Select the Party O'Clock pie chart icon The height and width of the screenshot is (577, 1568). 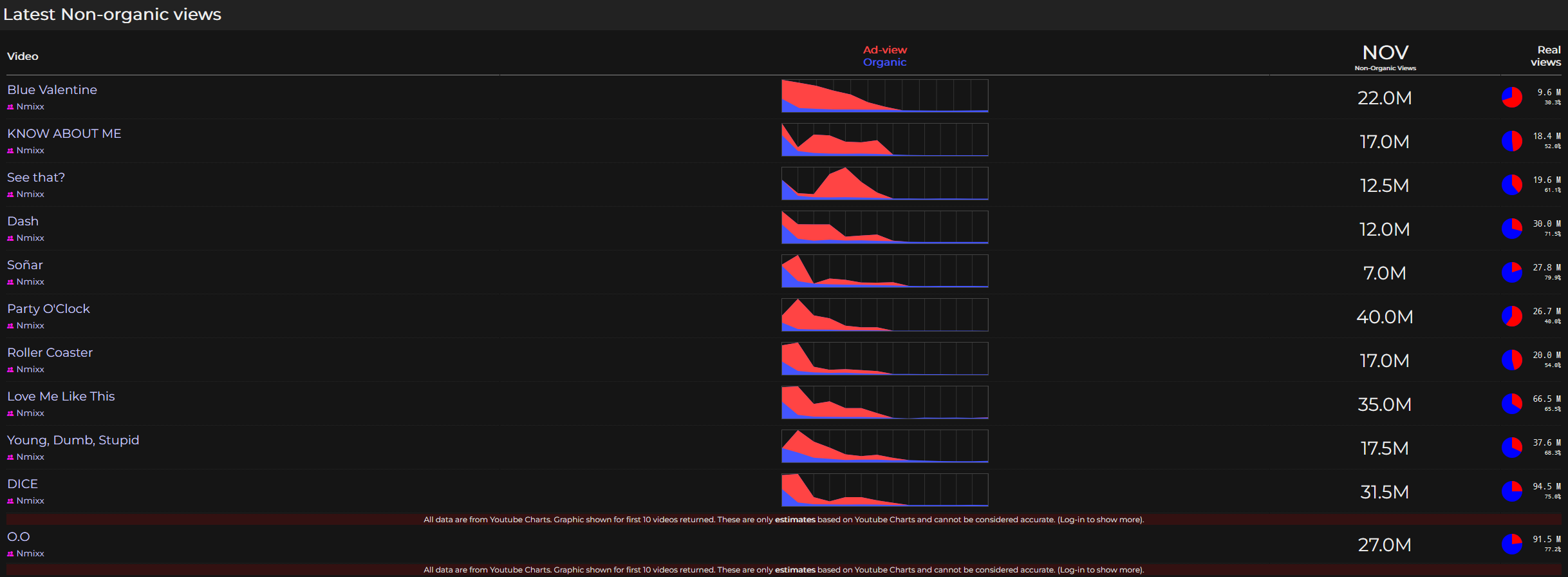click(x=1512, y=316)
